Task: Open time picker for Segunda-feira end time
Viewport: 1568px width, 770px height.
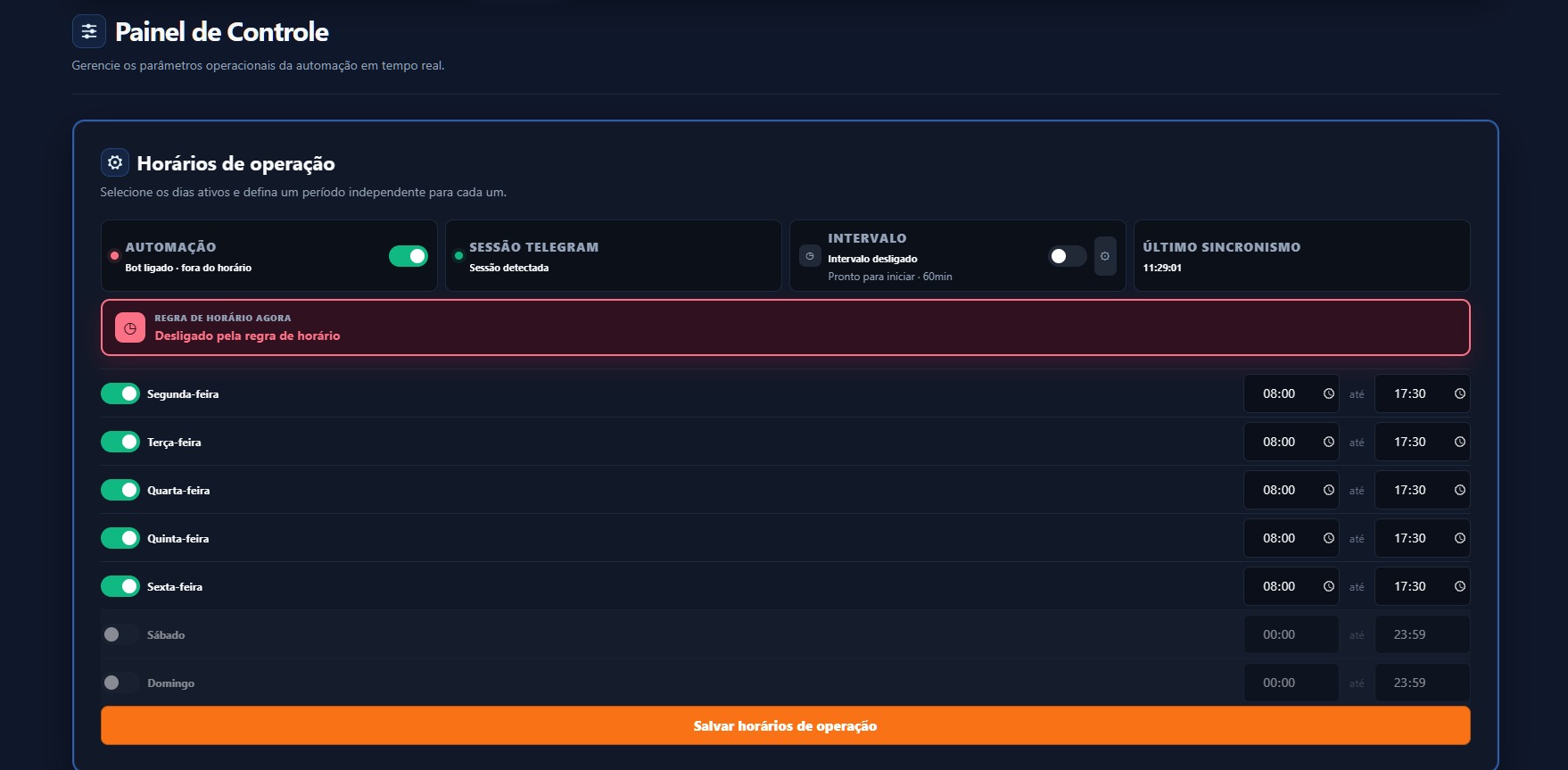Action: tap(1459, 393)
